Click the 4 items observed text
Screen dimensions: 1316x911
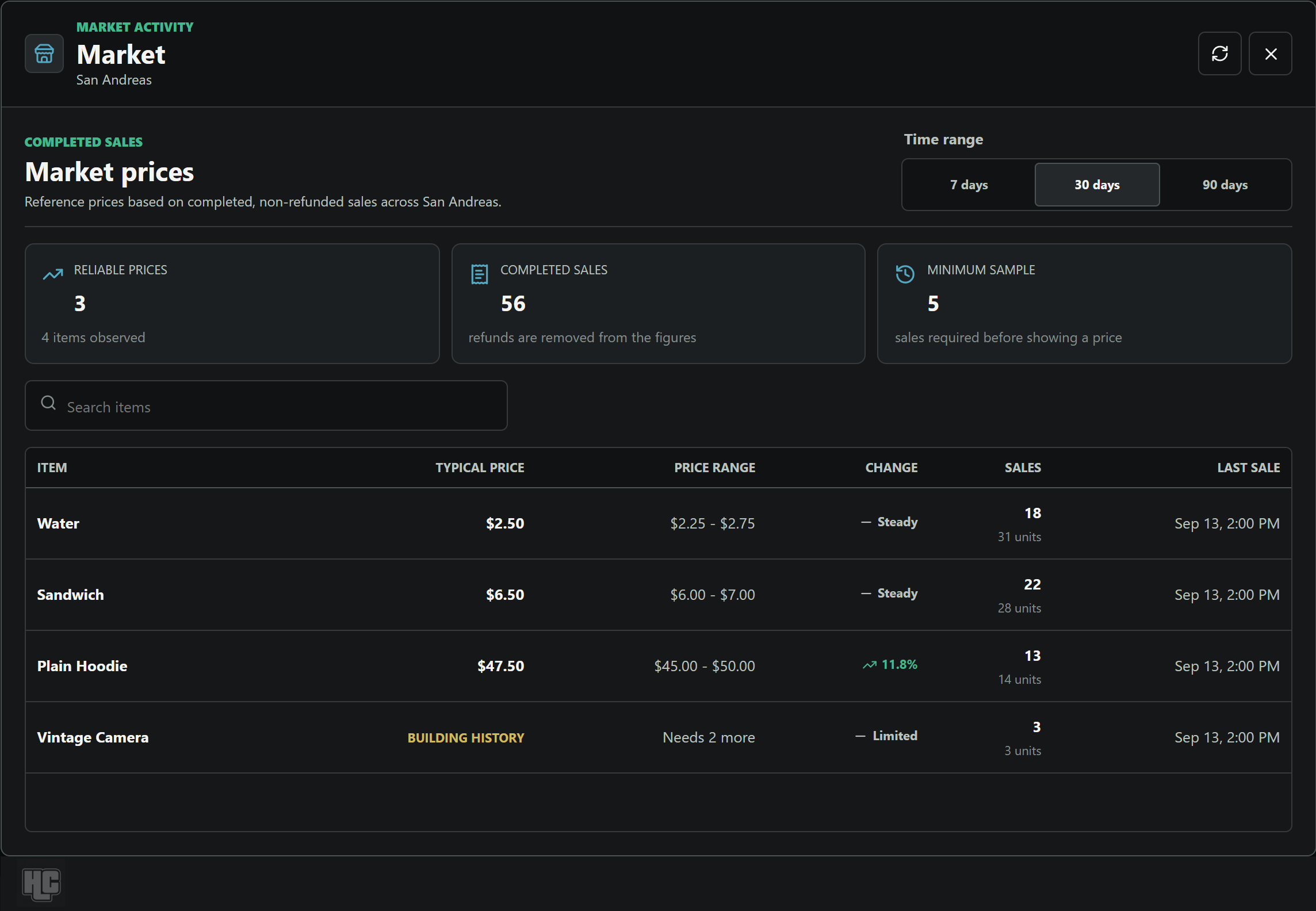(x=93, y=338)
